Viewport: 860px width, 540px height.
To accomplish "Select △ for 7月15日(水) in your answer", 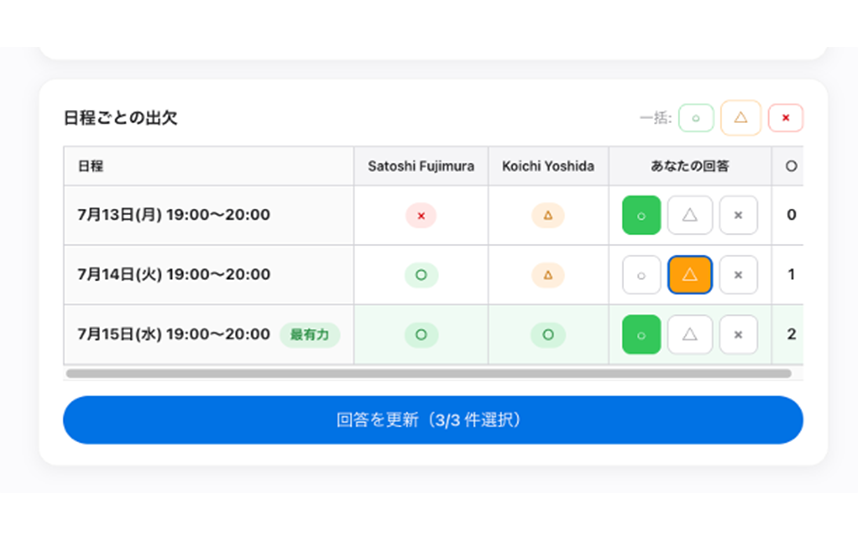I will click(x=689, y=334).
